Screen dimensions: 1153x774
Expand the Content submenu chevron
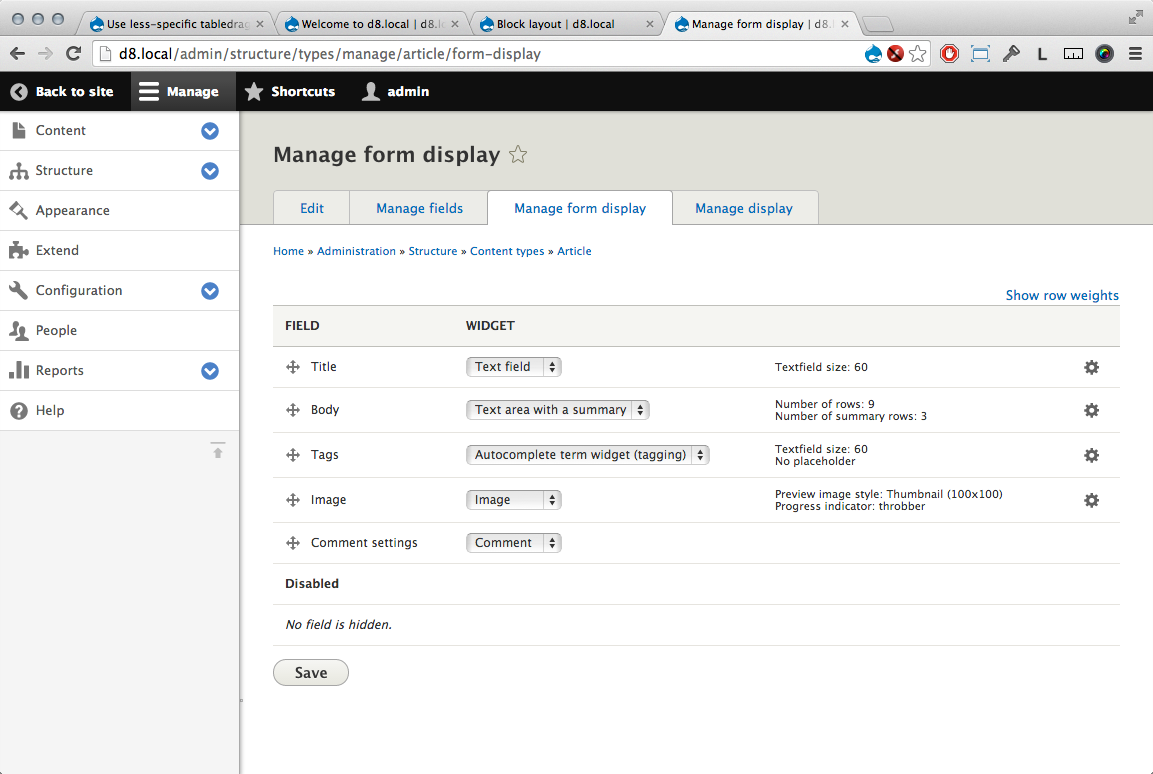209,131
